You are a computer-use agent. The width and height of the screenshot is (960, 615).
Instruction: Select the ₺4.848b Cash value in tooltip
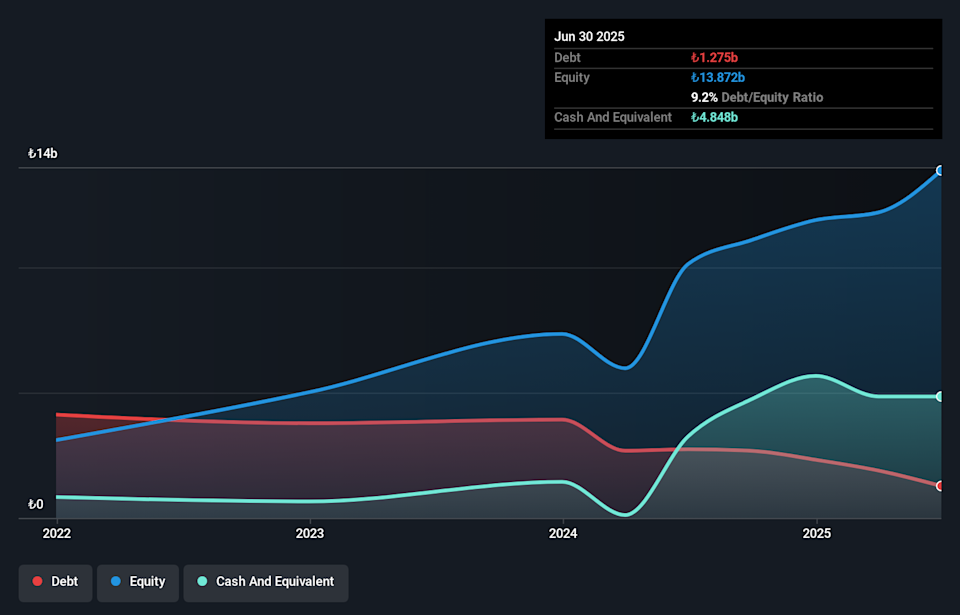click(715, 118)
